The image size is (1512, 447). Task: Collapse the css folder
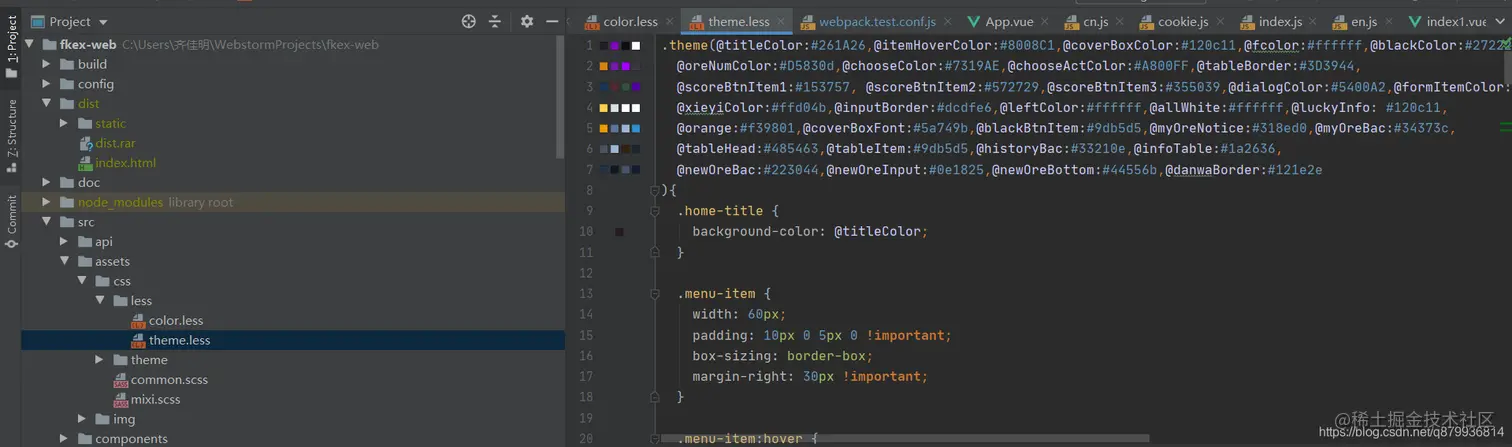[82, 281]
